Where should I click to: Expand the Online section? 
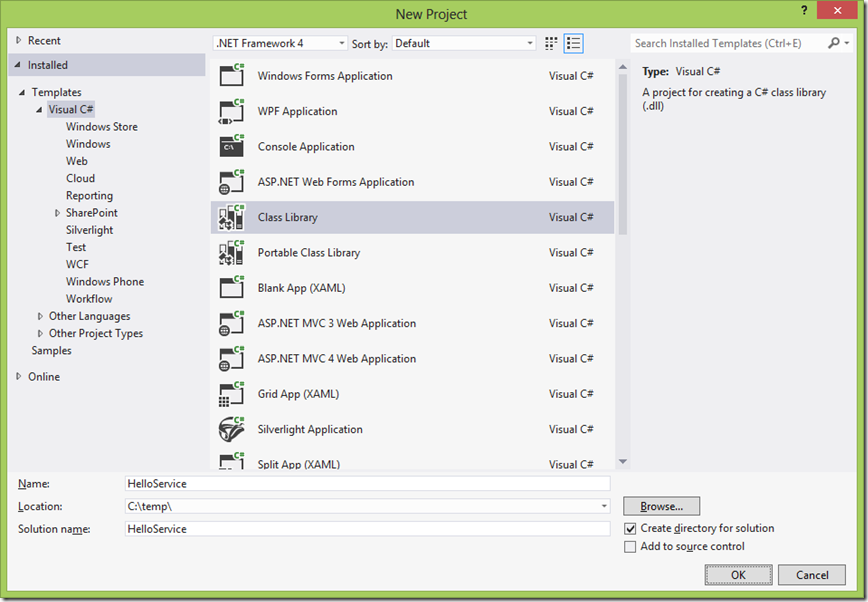pos(18,376)
